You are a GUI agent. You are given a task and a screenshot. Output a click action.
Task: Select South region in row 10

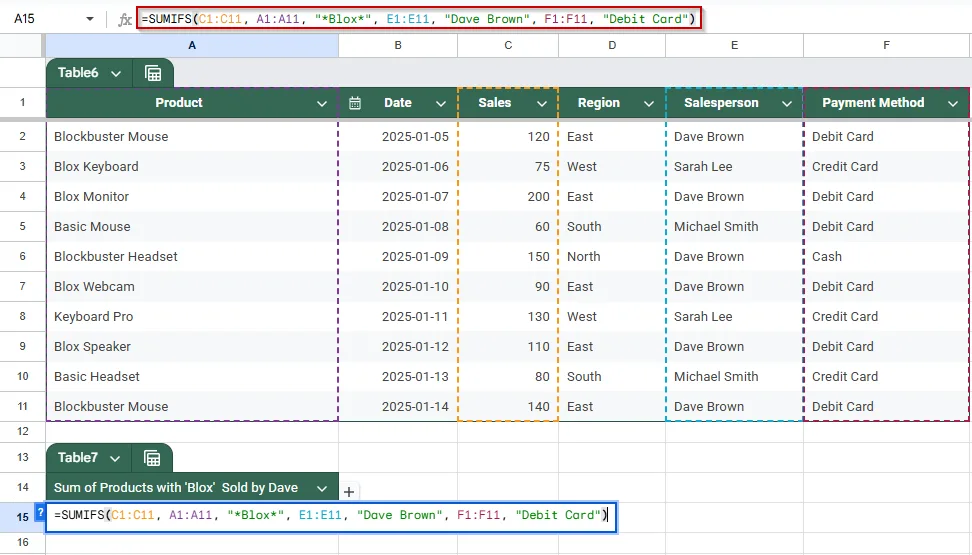coord(612,376)
